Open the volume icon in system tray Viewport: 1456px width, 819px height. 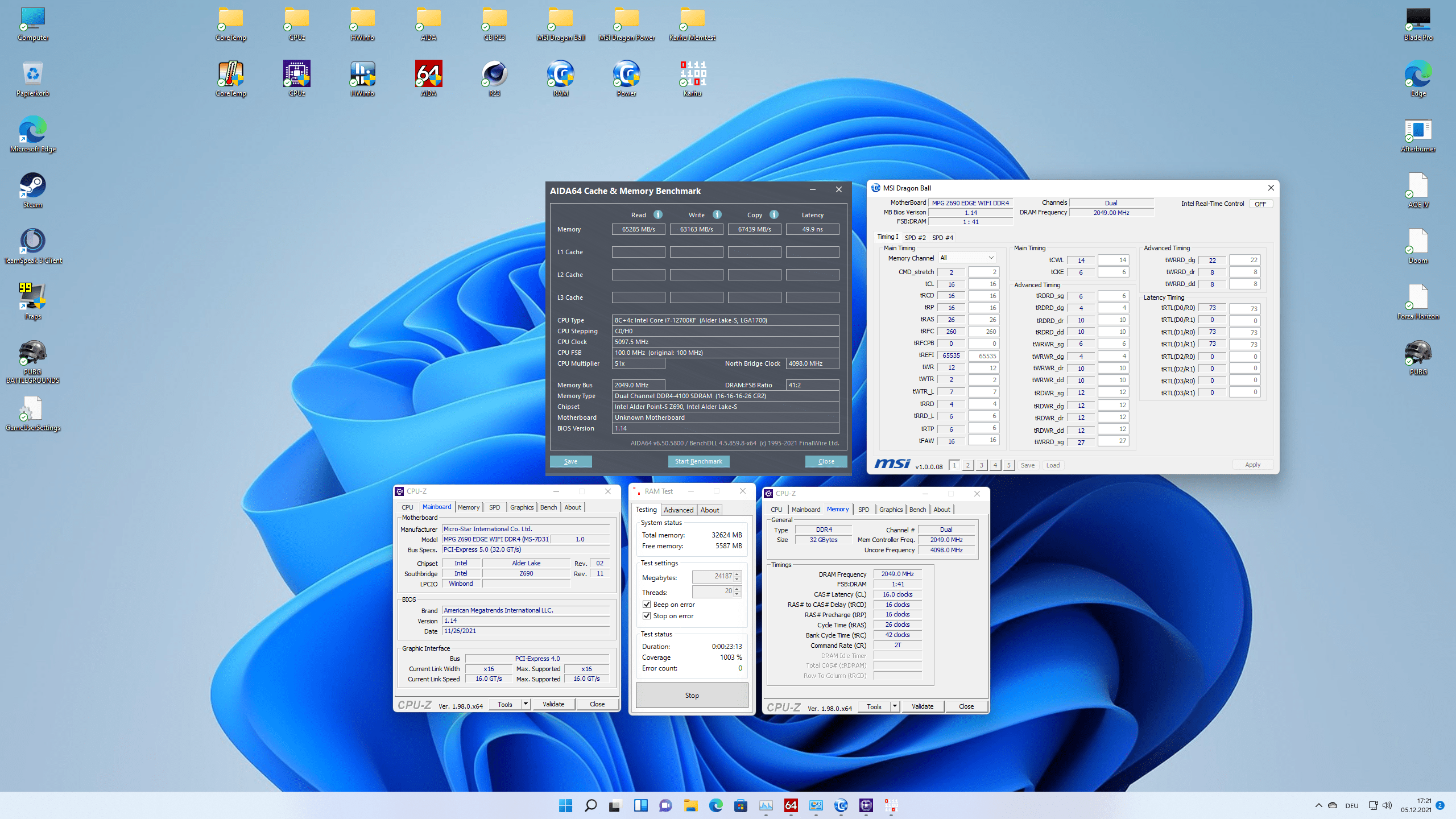(x=1387, y=805)
